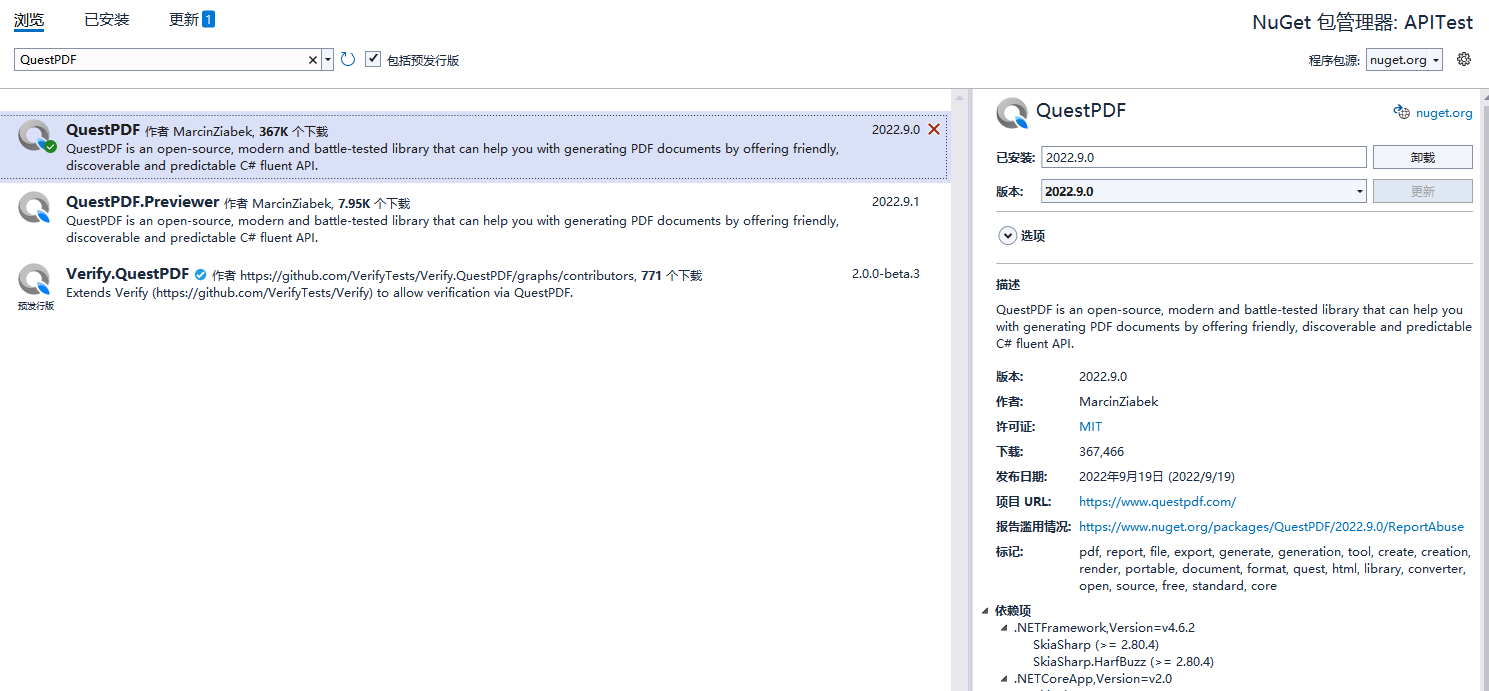The width and height of the screenshot is (1489, 691).
Task: Uninstall QuestPDF with the red X icon
Action: coord(934,129)
